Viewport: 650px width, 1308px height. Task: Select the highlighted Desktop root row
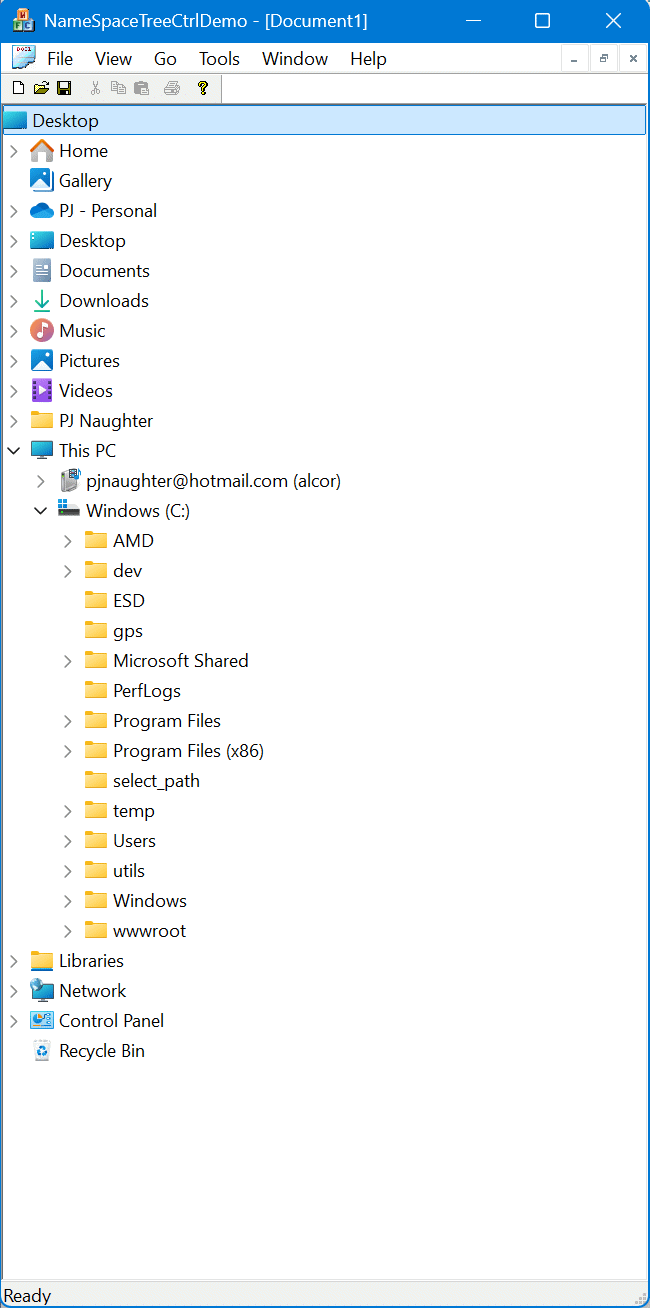[323, 121]
